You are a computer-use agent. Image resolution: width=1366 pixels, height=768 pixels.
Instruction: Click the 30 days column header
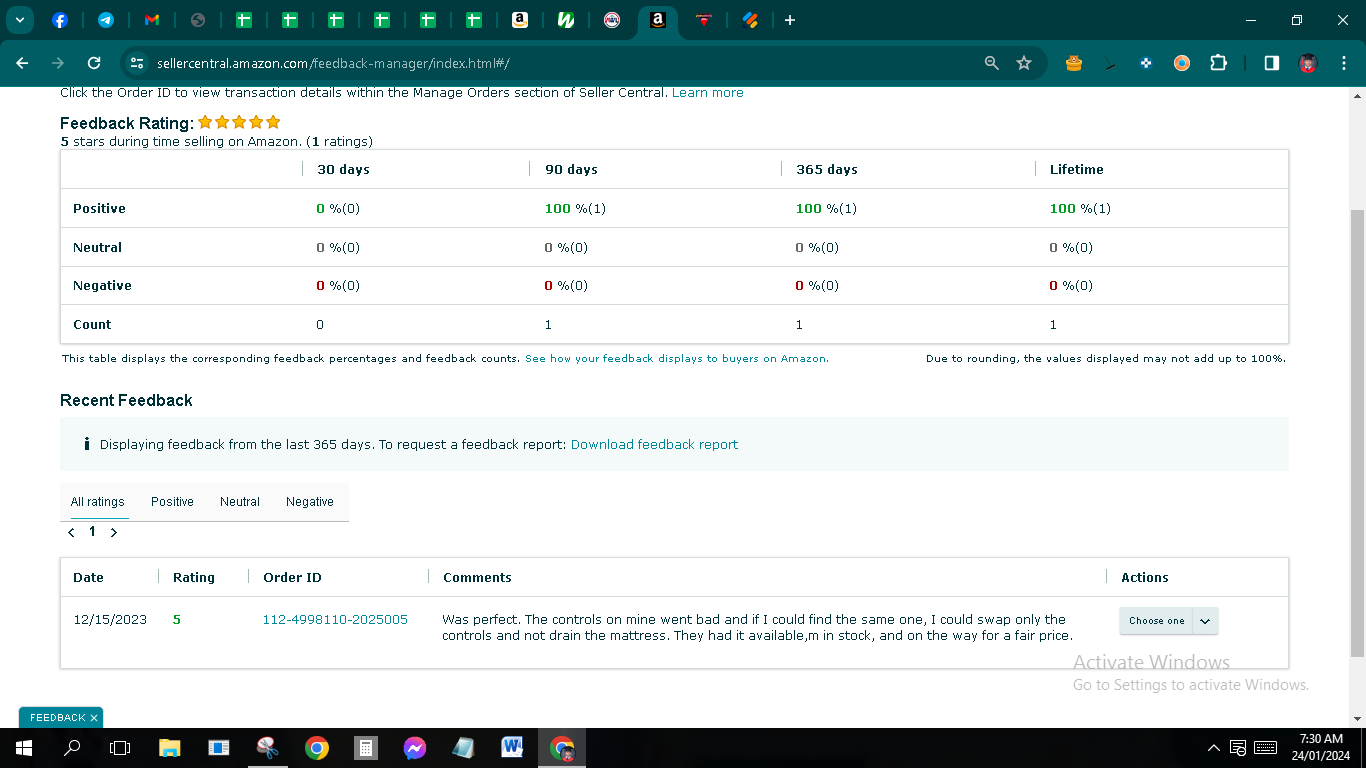(343, 169)
